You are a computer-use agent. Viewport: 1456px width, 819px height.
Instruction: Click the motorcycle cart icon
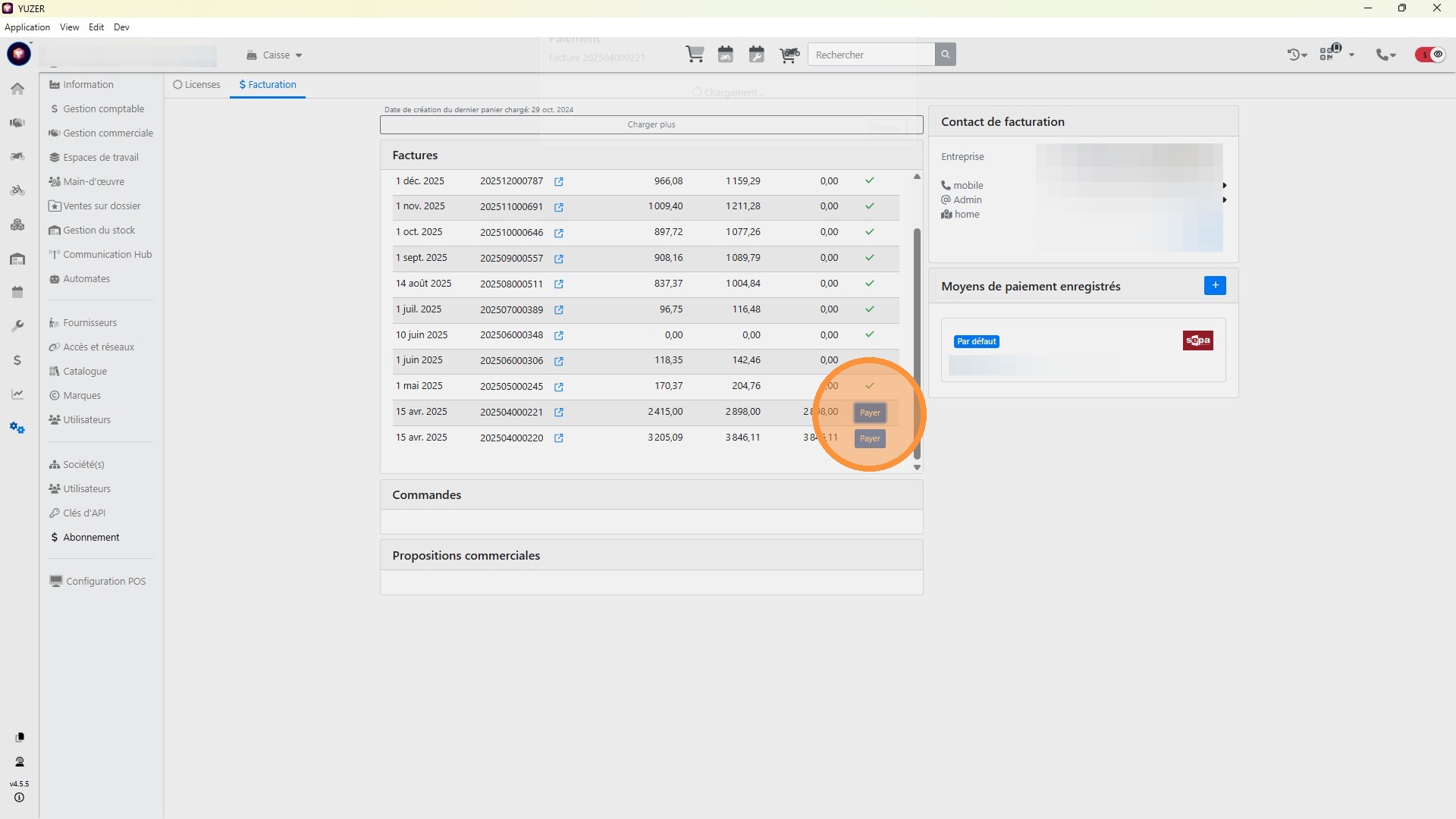[x=789, y=55]
